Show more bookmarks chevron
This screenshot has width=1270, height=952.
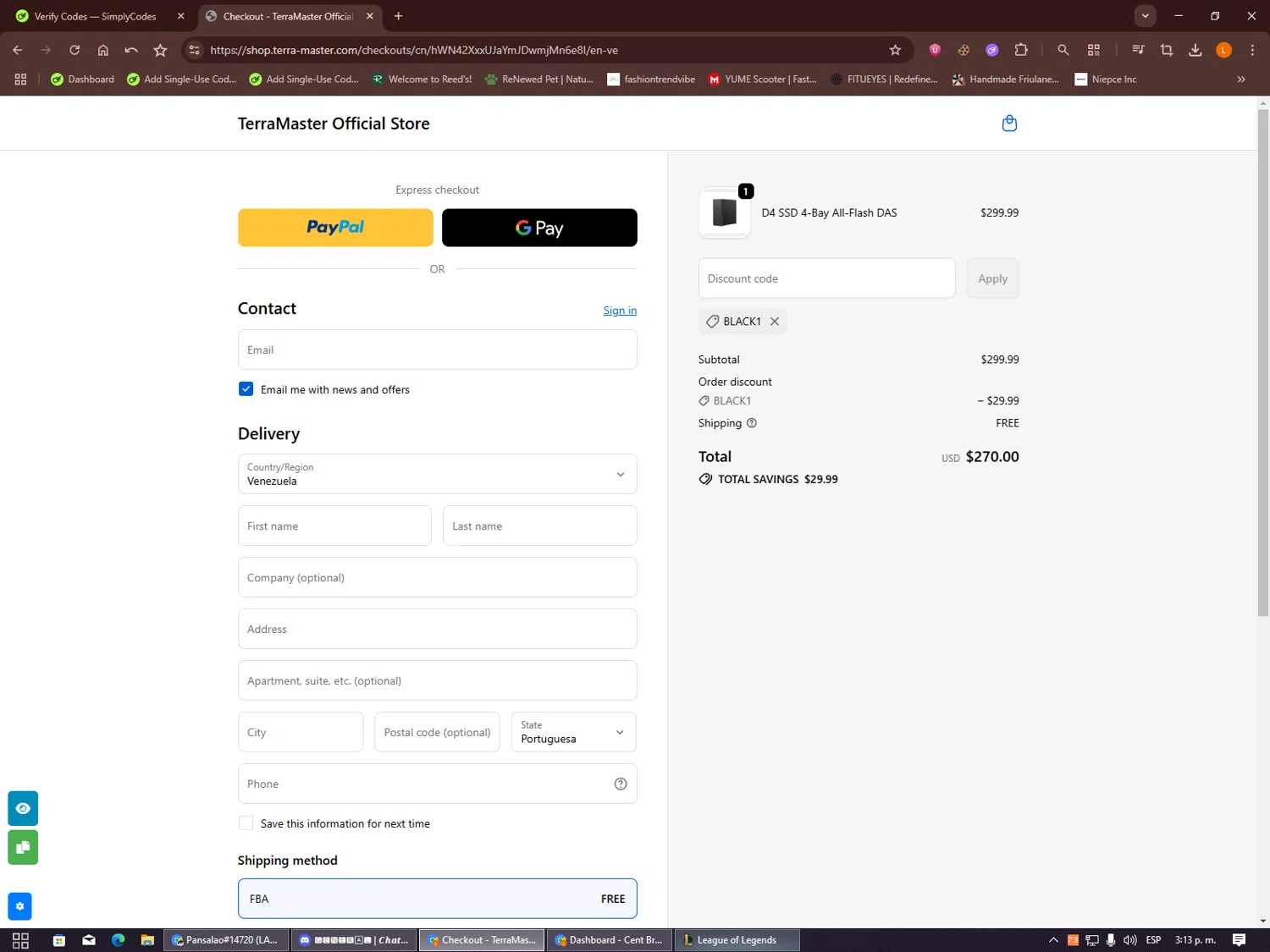point(1241,79)
